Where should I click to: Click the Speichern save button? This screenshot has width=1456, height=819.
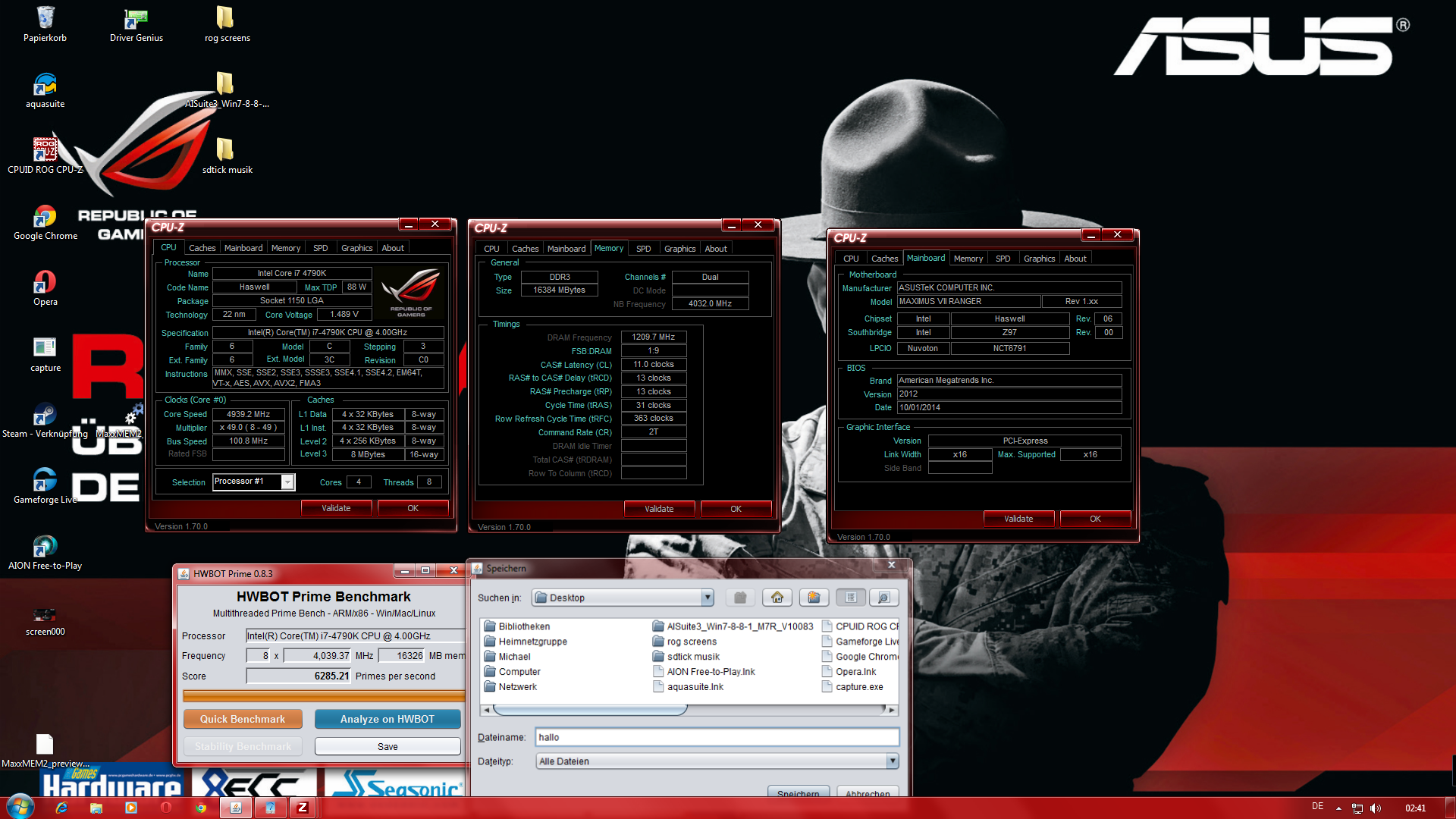click(798, 791)
